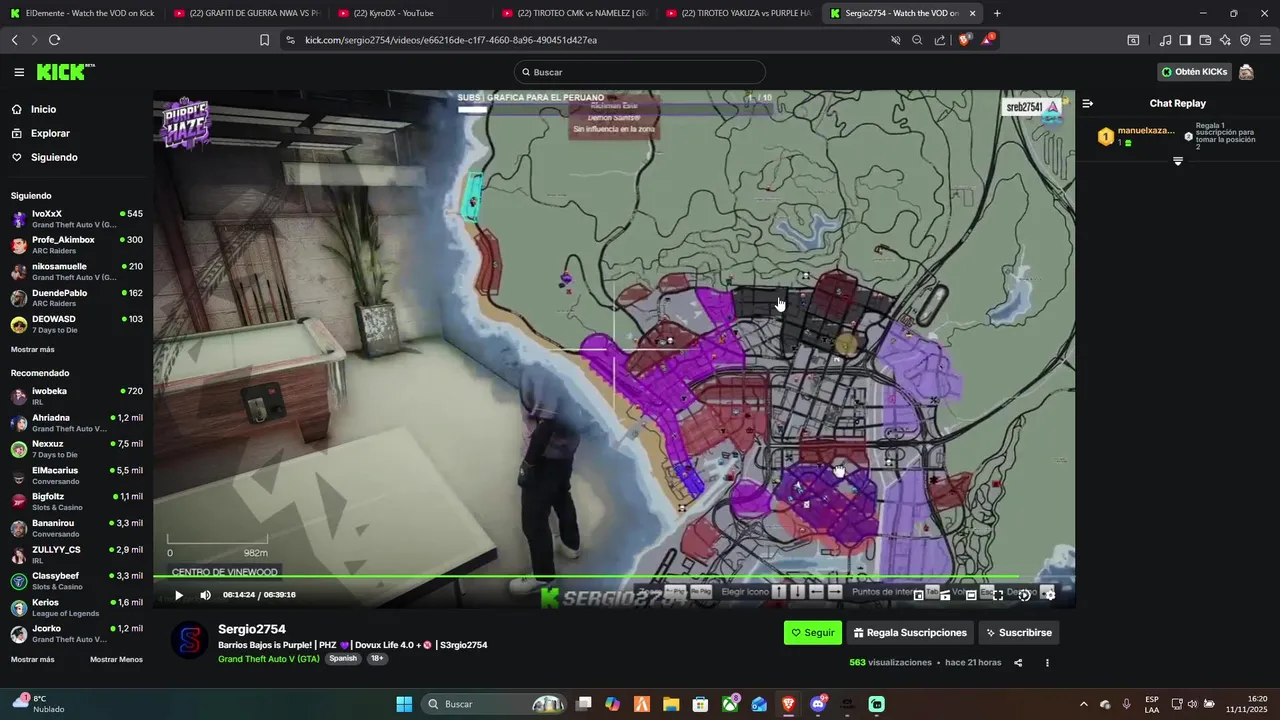Seek along the green video progress bar
Image resolution: width=1280 pixels, height=720 pixels.
click(x=614, y=577)
